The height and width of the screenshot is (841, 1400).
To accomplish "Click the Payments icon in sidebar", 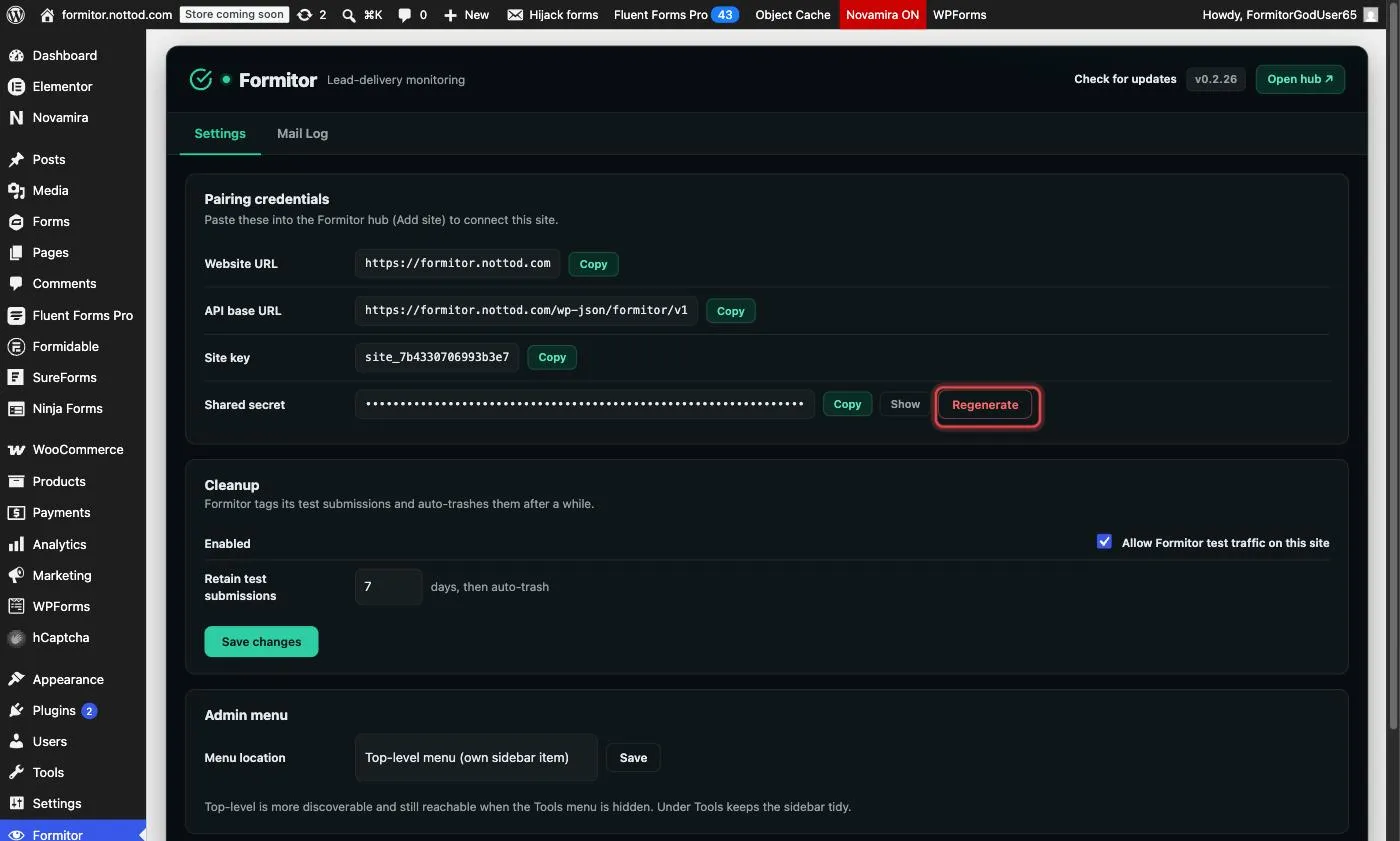I will (16, 512).
